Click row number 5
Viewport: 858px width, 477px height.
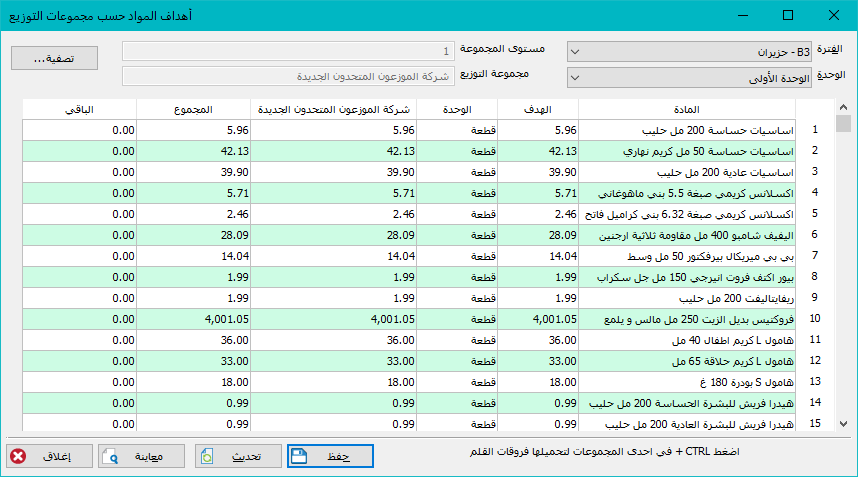815,213
